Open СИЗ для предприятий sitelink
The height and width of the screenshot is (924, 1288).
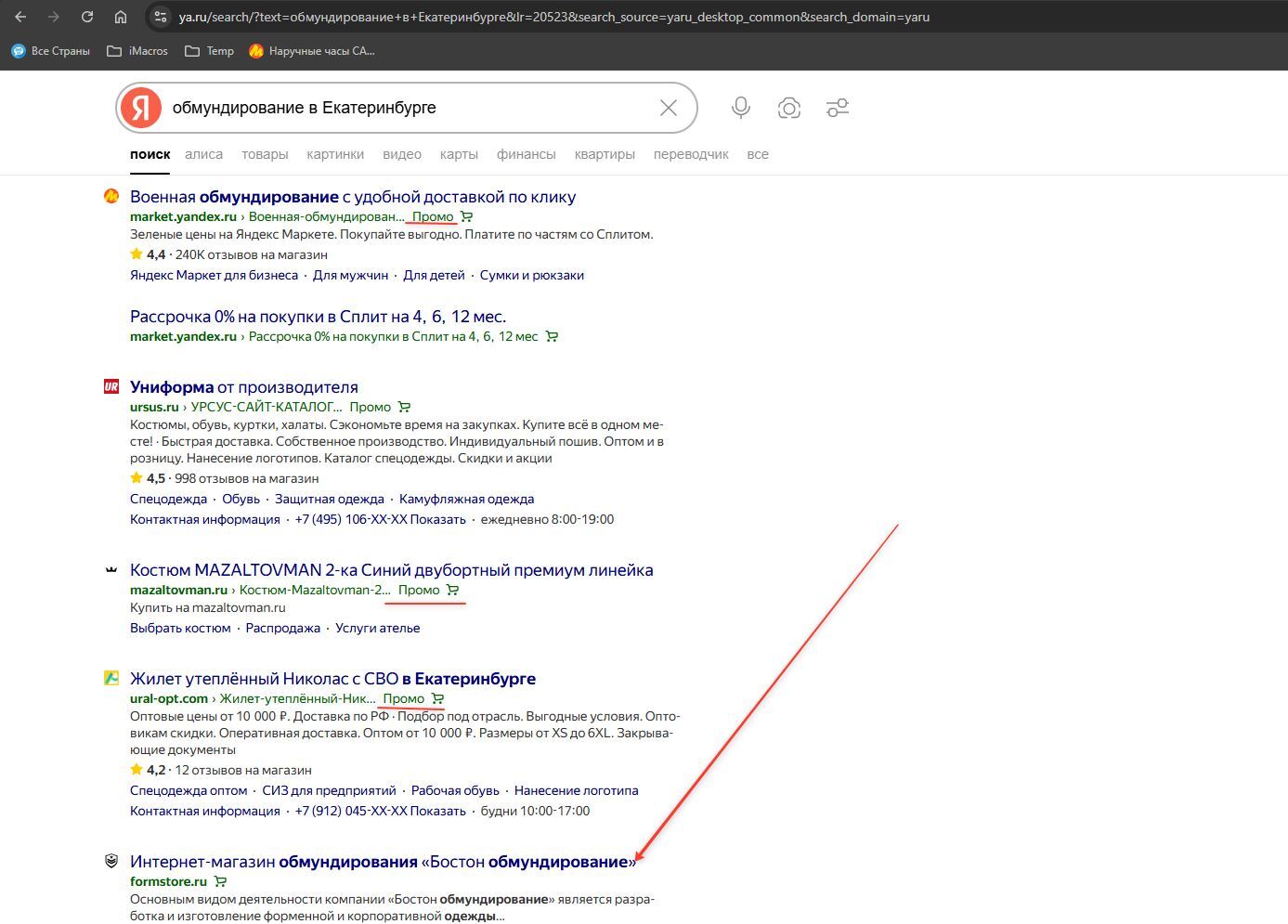tap(329, 790)
